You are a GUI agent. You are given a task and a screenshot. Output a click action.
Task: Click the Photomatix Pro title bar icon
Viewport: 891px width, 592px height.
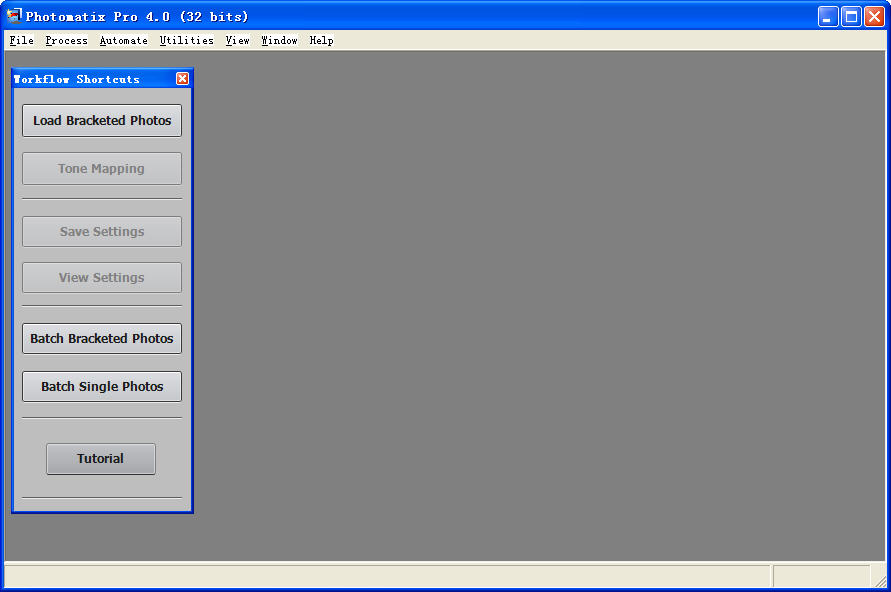14,16
